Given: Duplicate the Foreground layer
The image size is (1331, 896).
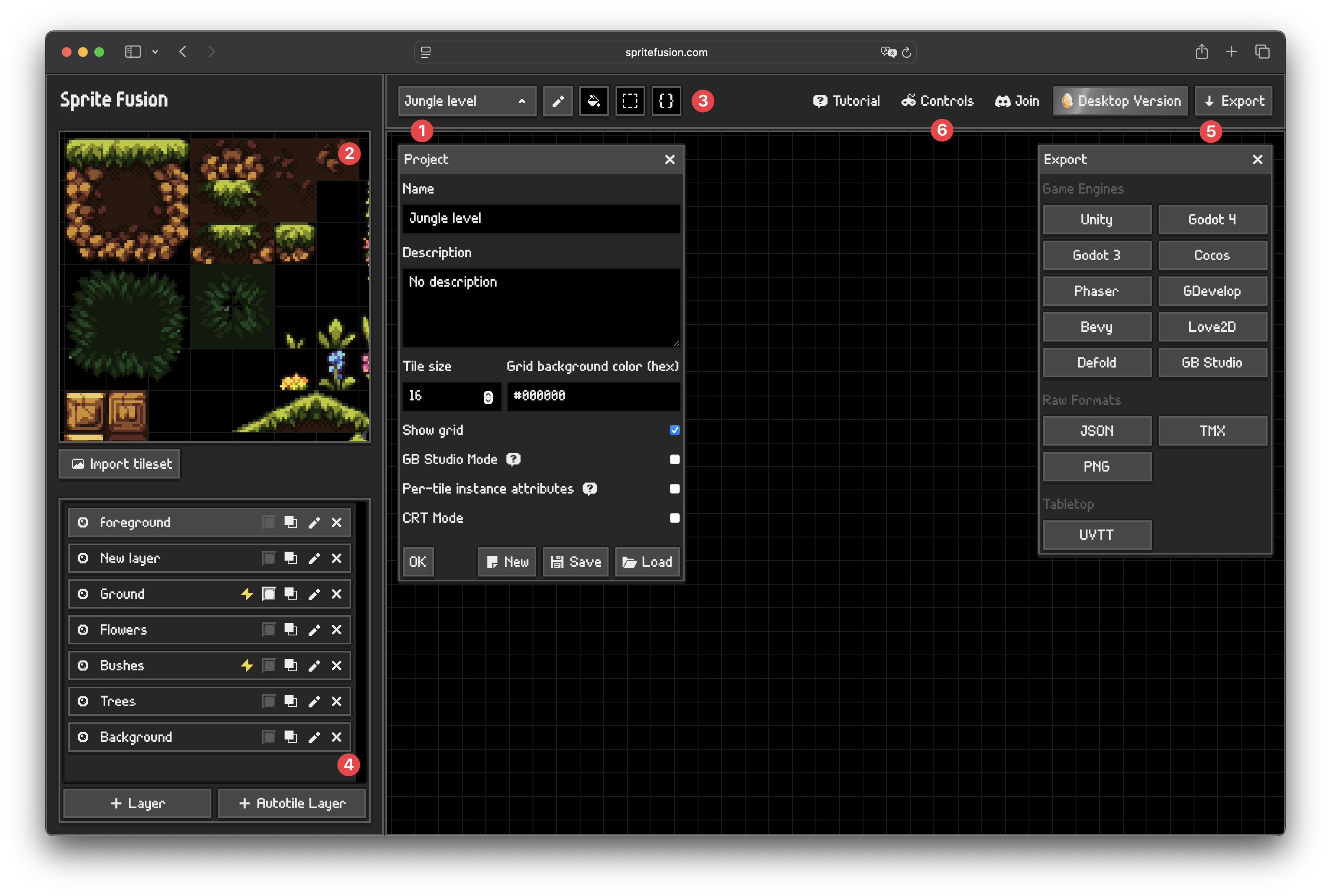Looking at the screenshot, I should (x=290, y=522).
